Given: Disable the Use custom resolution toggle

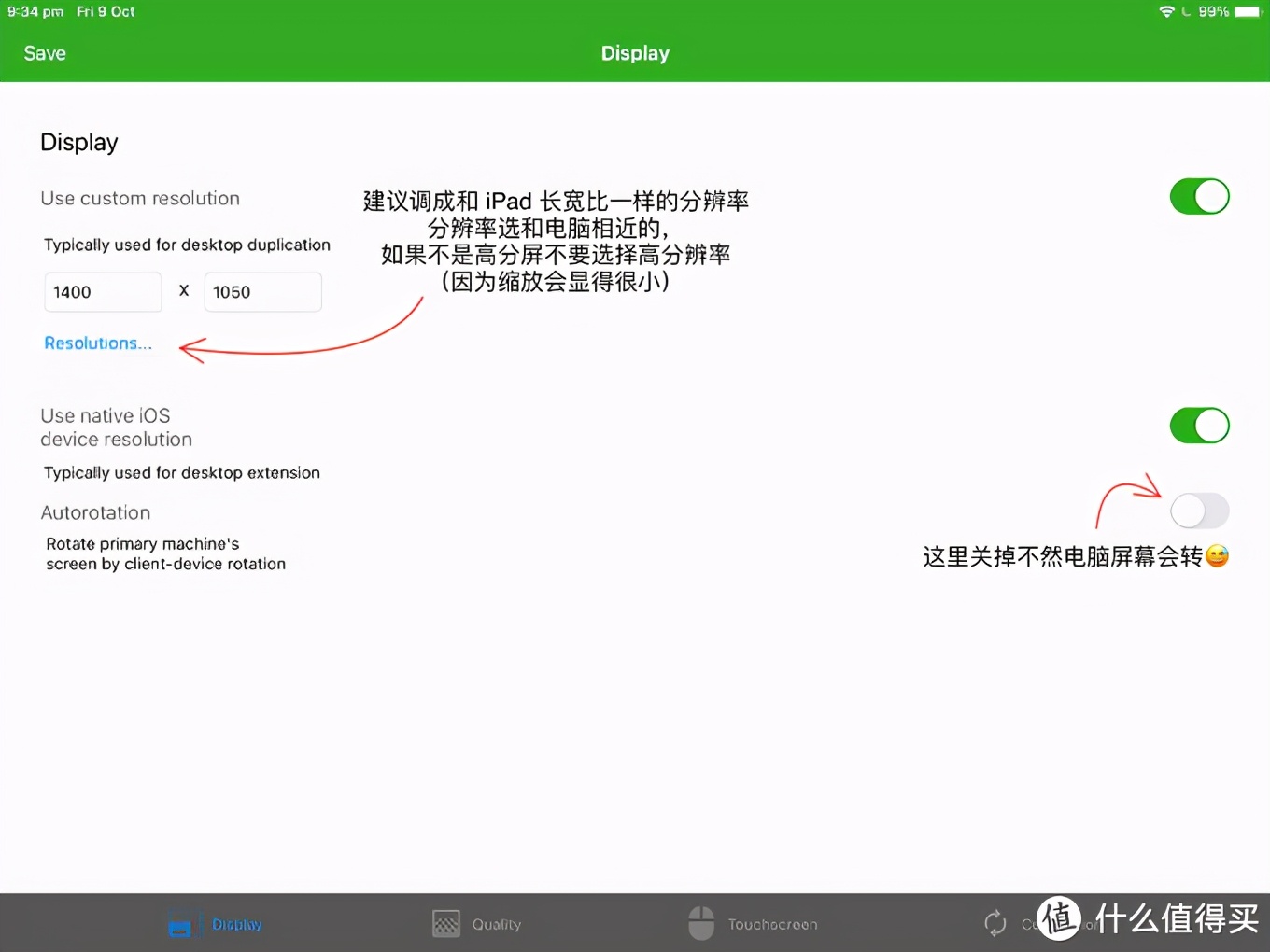Looking at the screenshot, I should pyautogui.click(x=1199, y=196).
